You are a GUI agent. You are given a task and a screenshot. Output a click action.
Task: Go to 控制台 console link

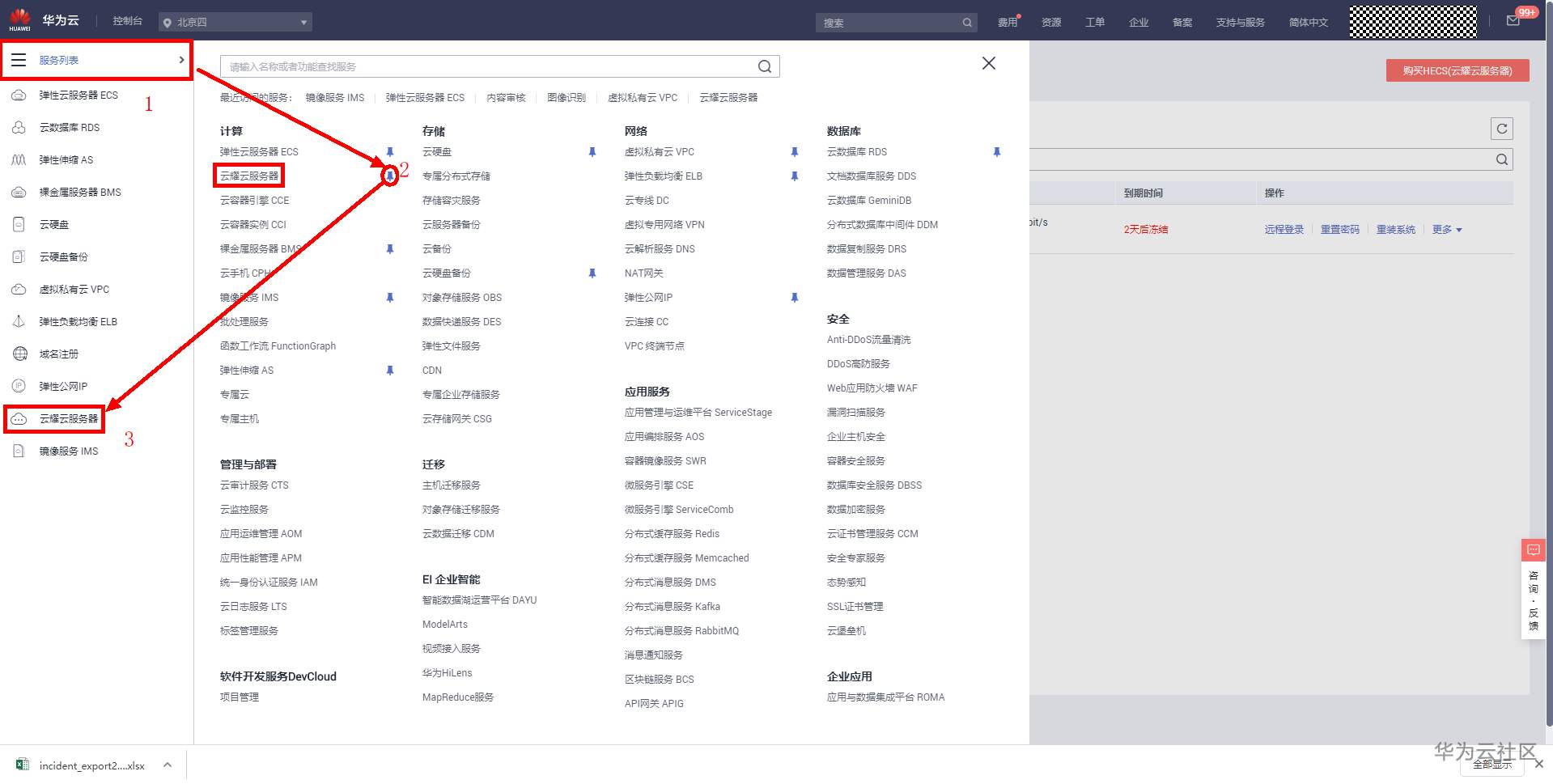point(128,21)
